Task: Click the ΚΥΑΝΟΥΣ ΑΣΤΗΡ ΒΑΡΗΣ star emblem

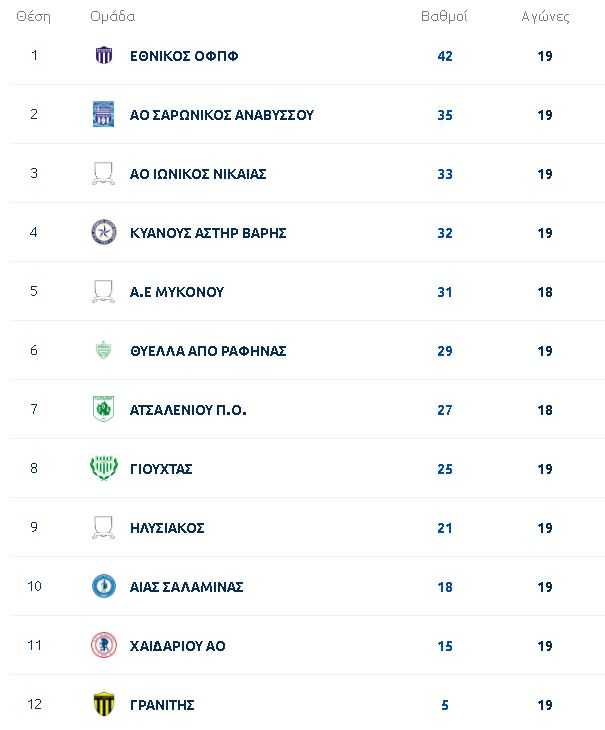Action: tap(103, 232)
